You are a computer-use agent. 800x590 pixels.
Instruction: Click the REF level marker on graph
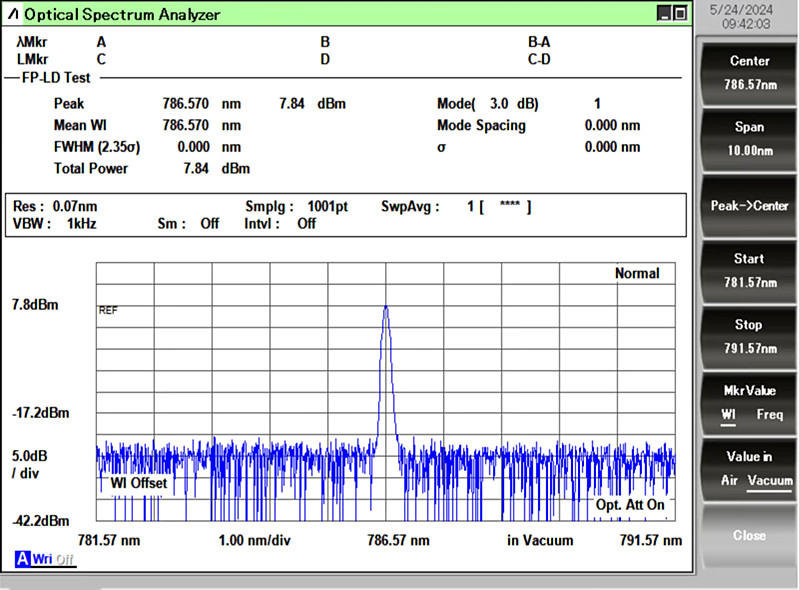pos(108,311)
